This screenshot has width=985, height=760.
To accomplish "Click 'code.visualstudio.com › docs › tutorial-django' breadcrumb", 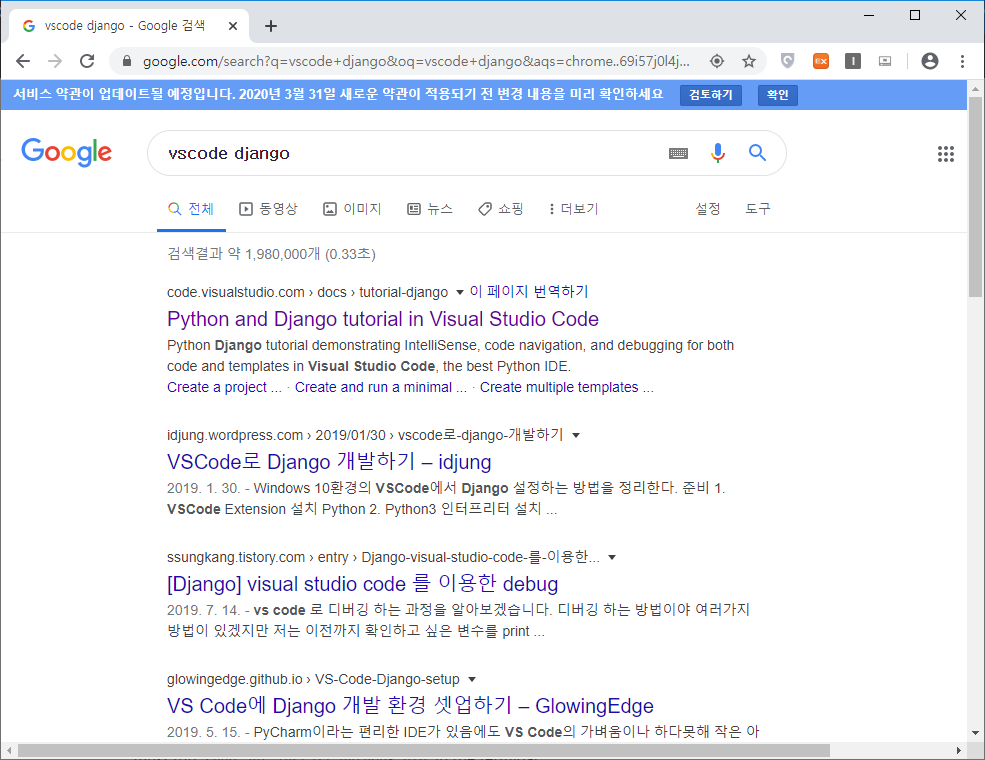I will (x=307, y=293).
